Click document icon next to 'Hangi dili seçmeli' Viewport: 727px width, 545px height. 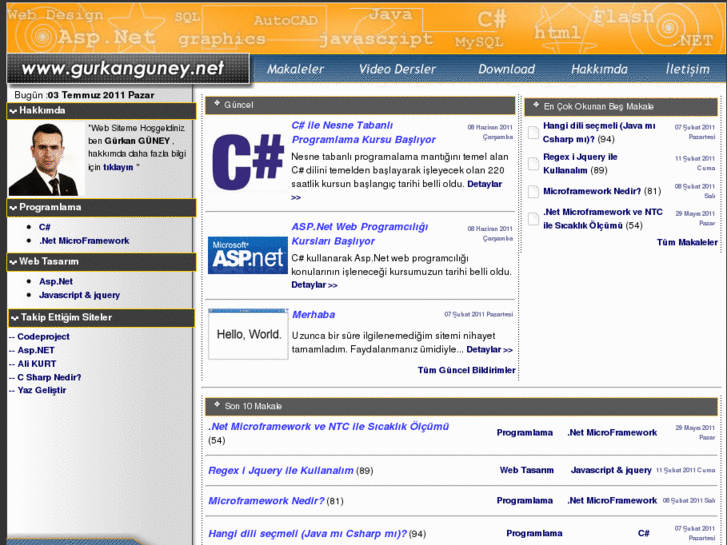click(534, 132)
